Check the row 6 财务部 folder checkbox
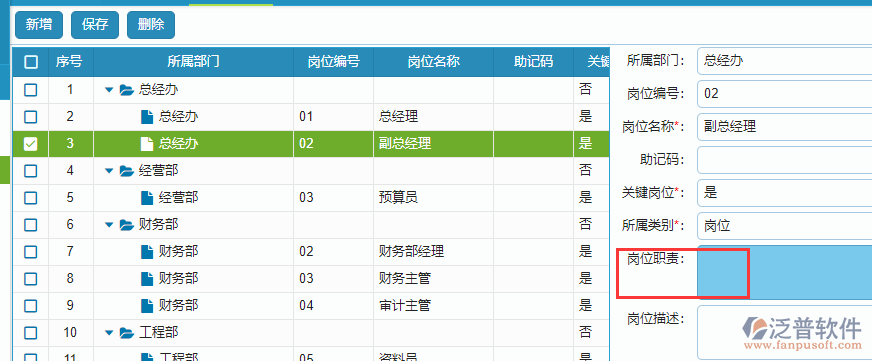The width and height of the screenshot is (872, 361). tap(31, 224)
